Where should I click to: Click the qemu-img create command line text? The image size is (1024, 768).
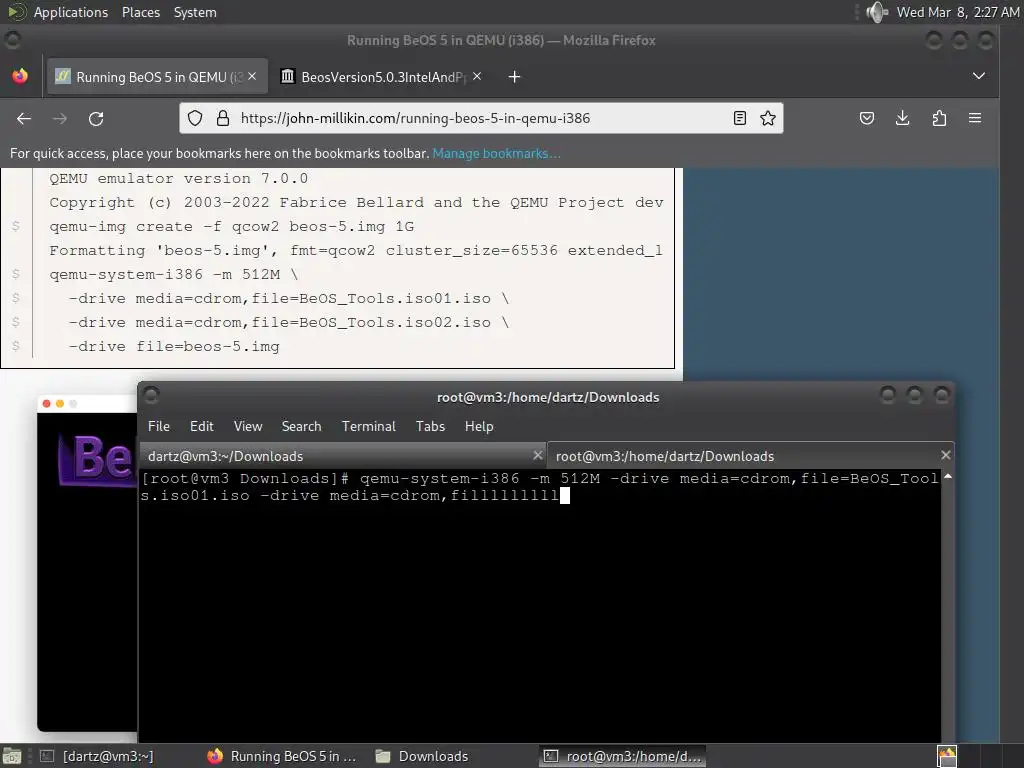pos(232,227)
